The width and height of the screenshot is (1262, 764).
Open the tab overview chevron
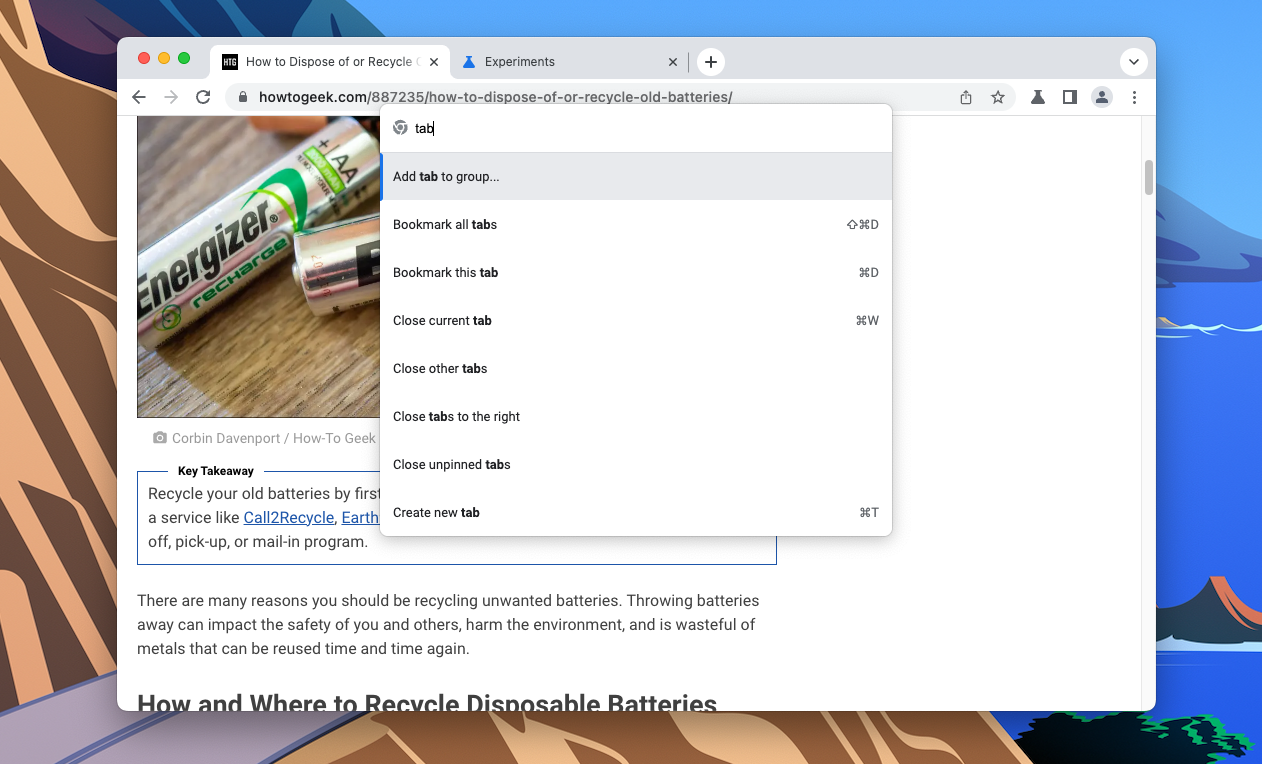coord(1134,61)
